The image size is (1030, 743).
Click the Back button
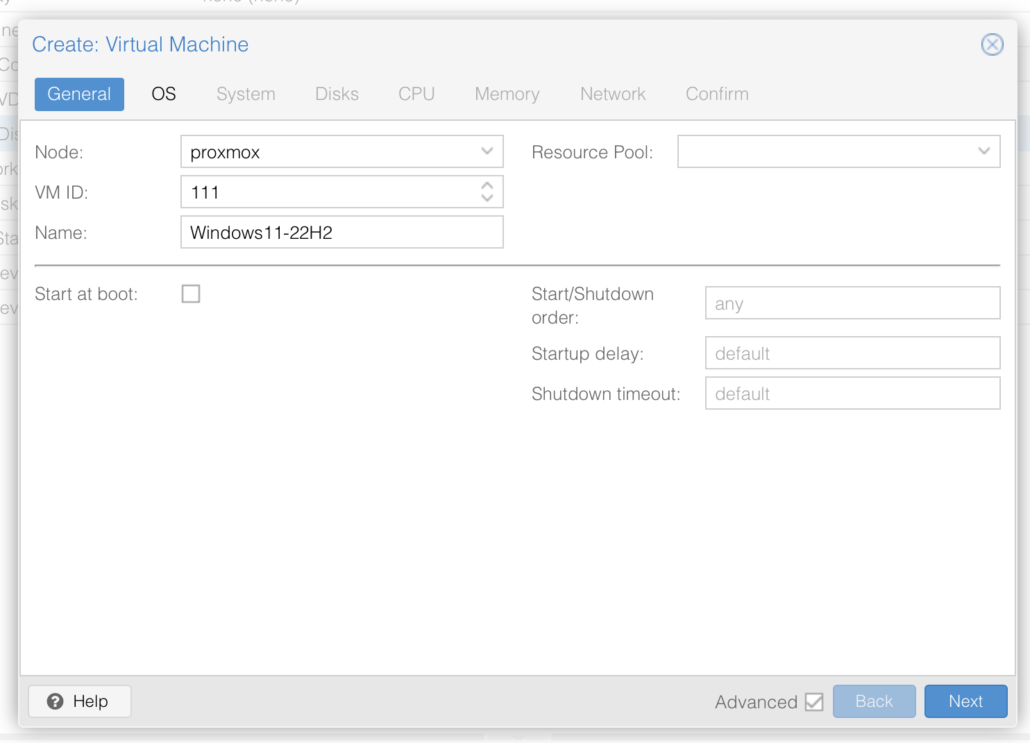pos(873,701)
